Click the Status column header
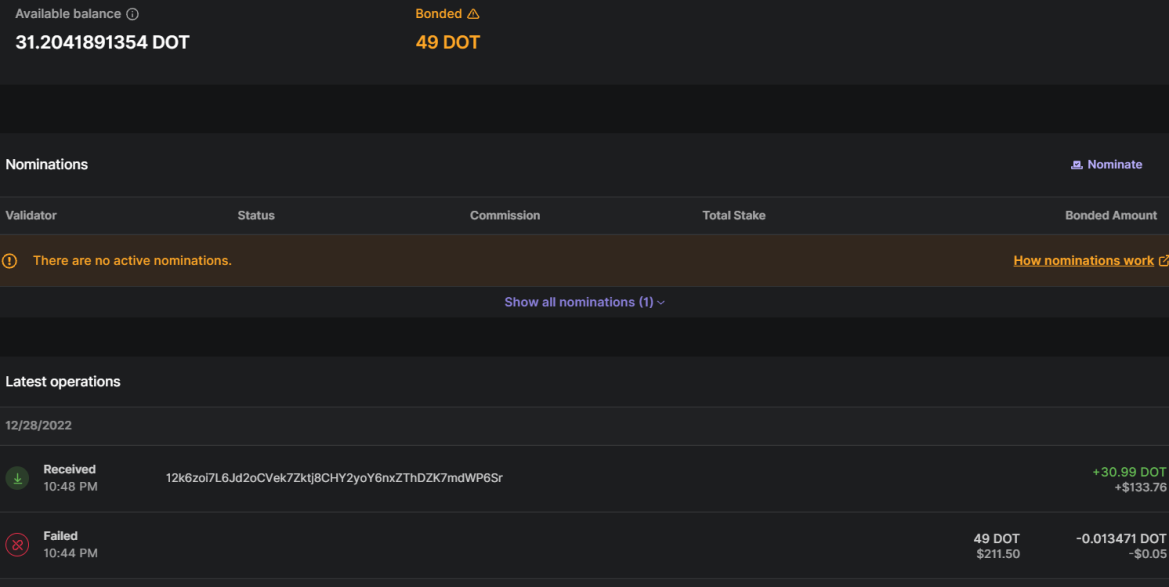This screenshot has height=587, width=1169. click(256, 215)
